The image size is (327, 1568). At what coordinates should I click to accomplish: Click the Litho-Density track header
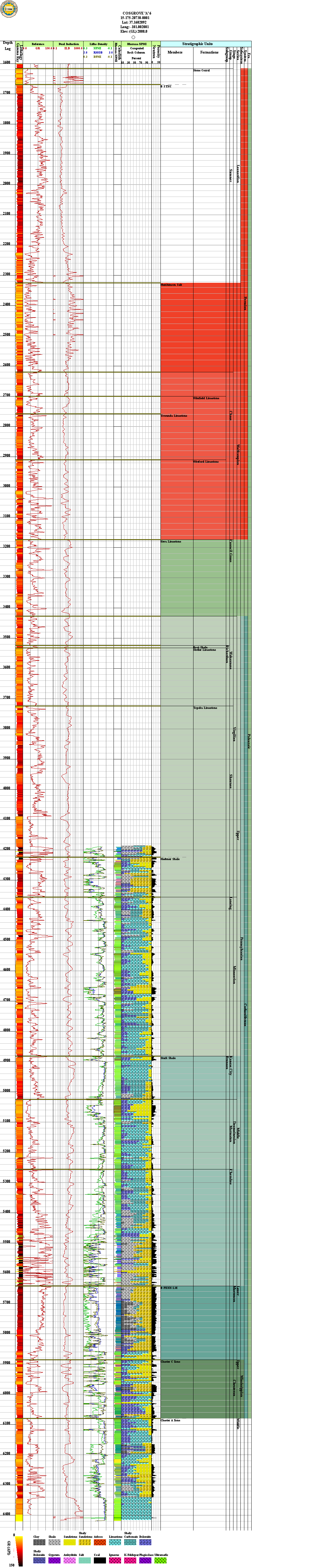(98, 44)
